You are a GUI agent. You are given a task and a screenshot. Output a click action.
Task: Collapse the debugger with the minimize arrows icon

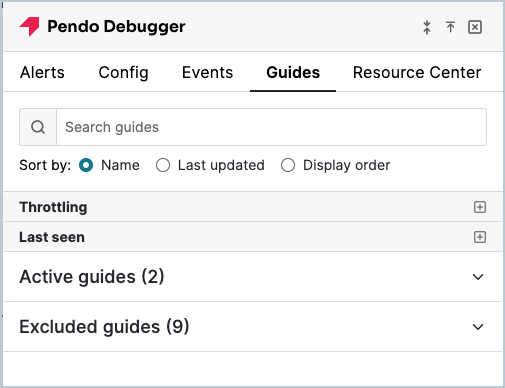pyautogui.click(x=427, y=27)
